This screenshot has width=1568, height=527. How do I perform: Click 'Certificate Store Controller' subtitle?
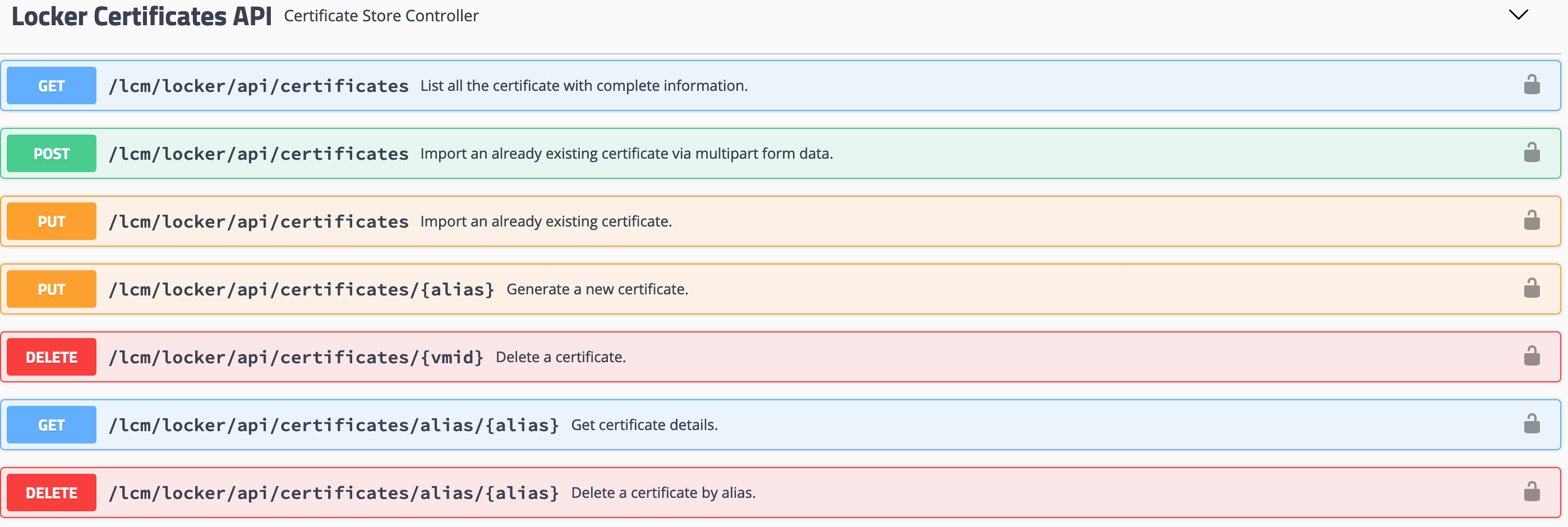(381, 16)
